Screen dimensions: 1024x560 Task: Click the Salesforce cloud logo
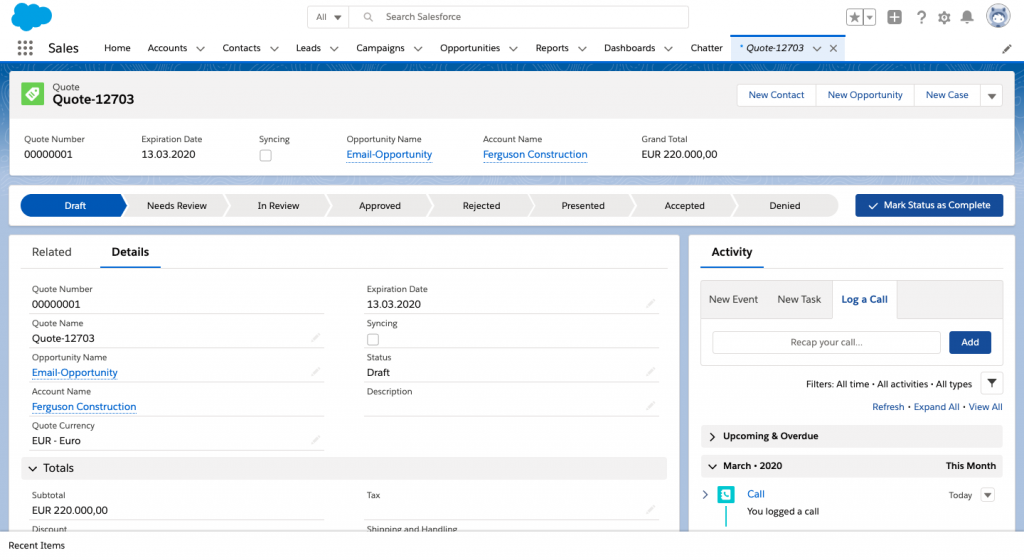31,17
